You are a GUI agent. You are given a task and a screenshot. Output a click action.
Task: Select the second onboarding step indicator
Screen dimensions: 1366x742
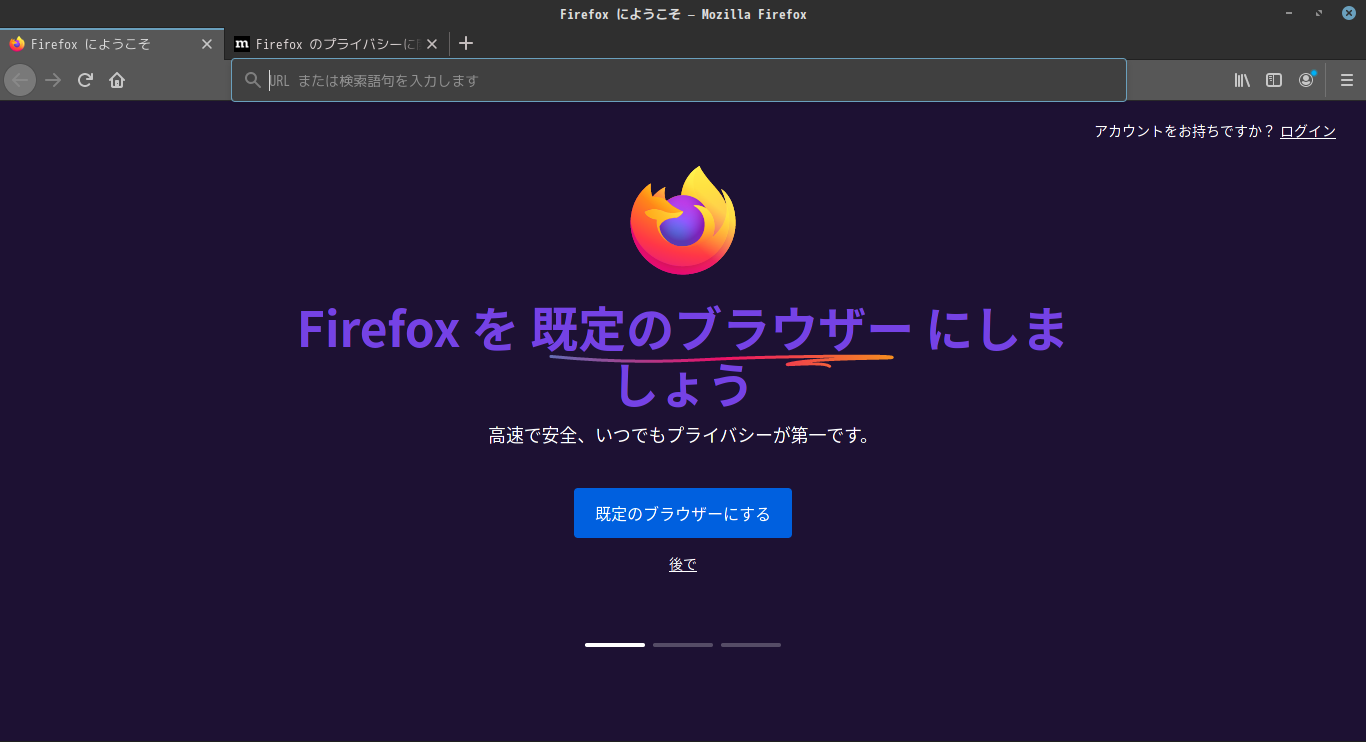pos(683,645)
